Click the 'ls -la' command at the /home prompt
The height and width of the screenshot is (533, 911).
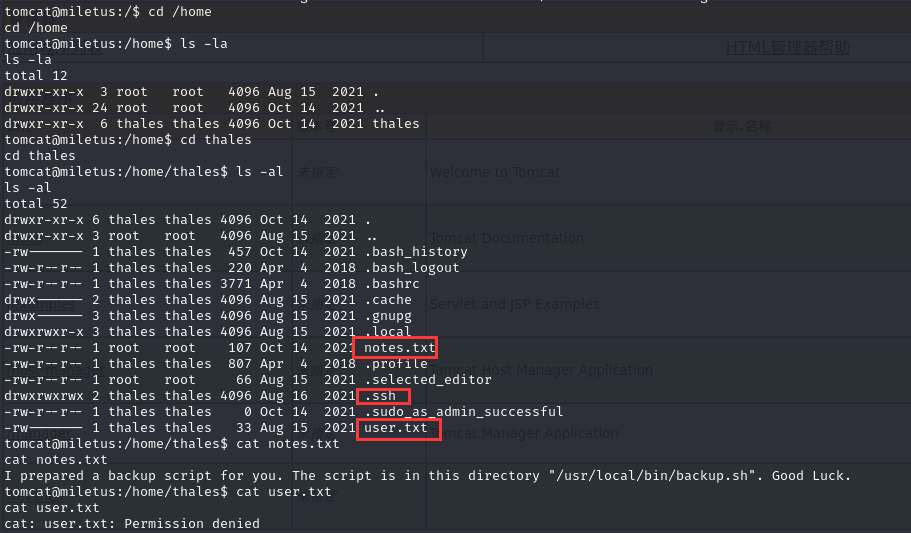(x=204, y=44)
